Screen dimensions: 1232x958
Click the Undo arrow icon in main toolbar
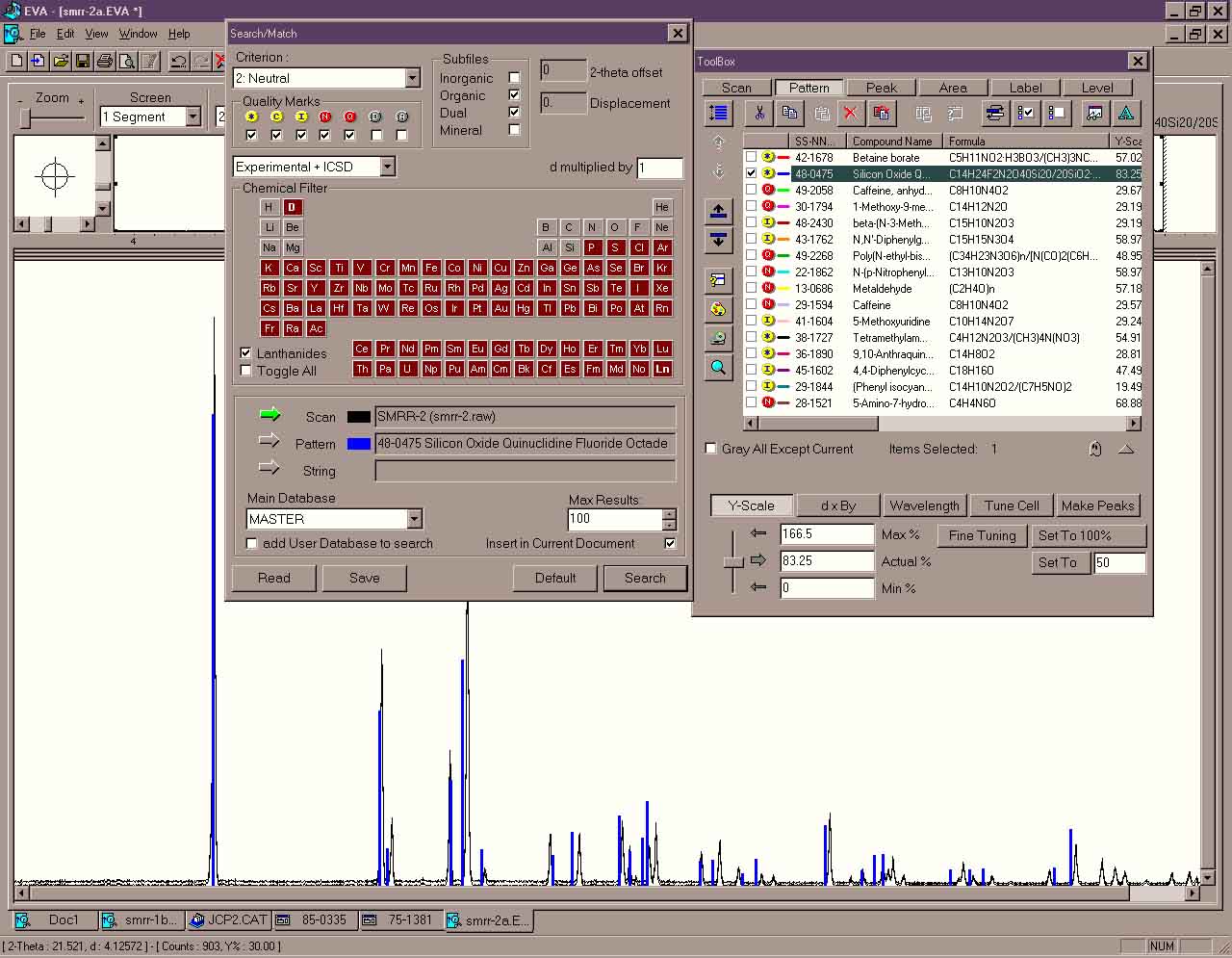click(x=179, y=62)
